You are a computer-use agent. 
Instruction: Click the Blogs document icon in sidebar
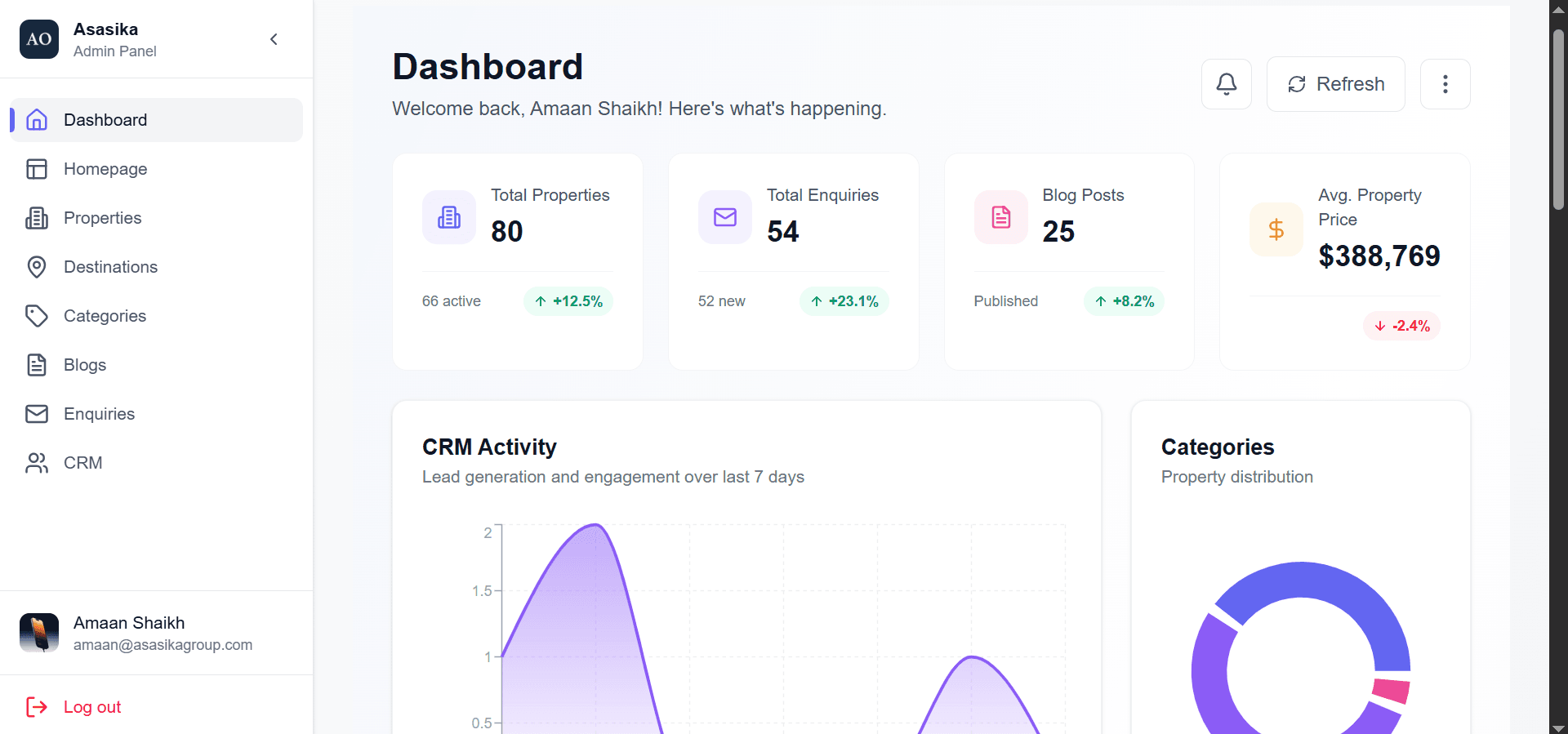(x=37, y=365)
